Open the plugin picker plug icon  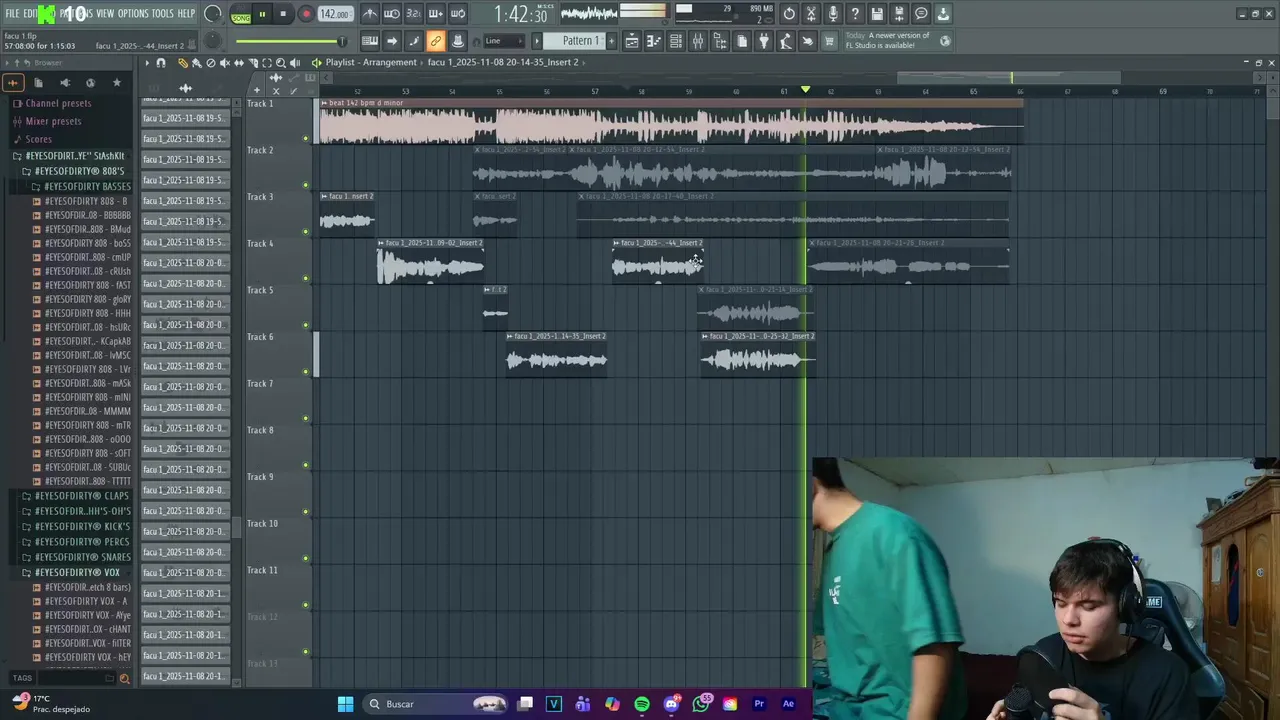point(764,41)
